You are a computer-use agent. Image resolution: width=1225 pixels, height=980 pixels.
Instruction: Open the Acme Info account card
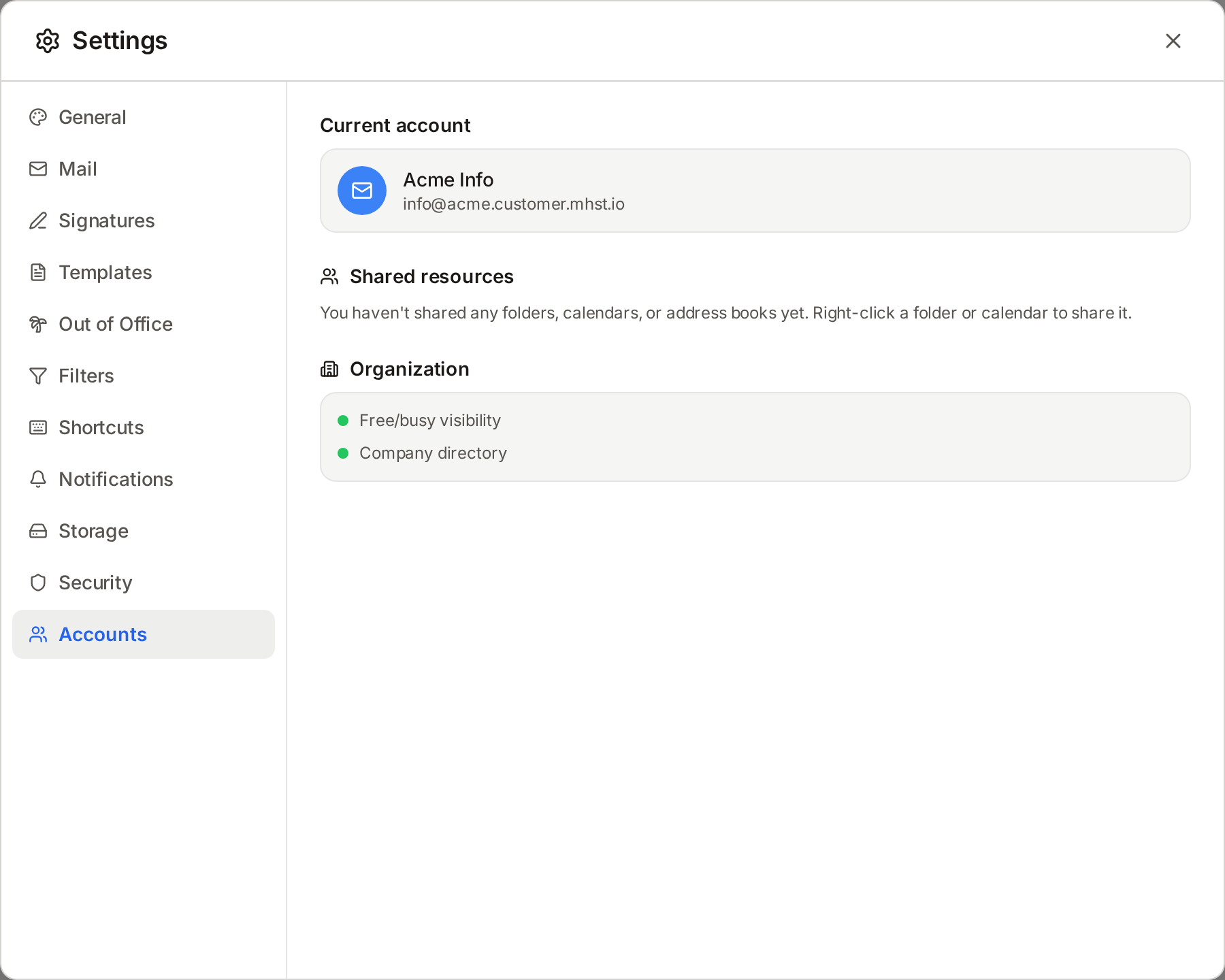755,191
